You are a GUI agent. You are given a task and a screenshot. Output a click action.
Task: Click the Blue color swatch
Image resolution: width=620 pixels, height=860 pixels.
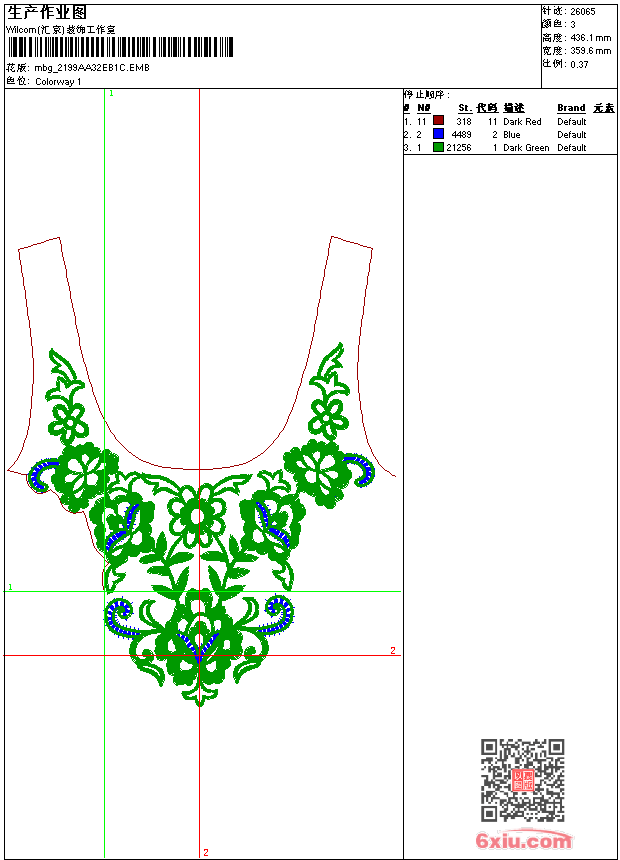[x=438, y=133]
